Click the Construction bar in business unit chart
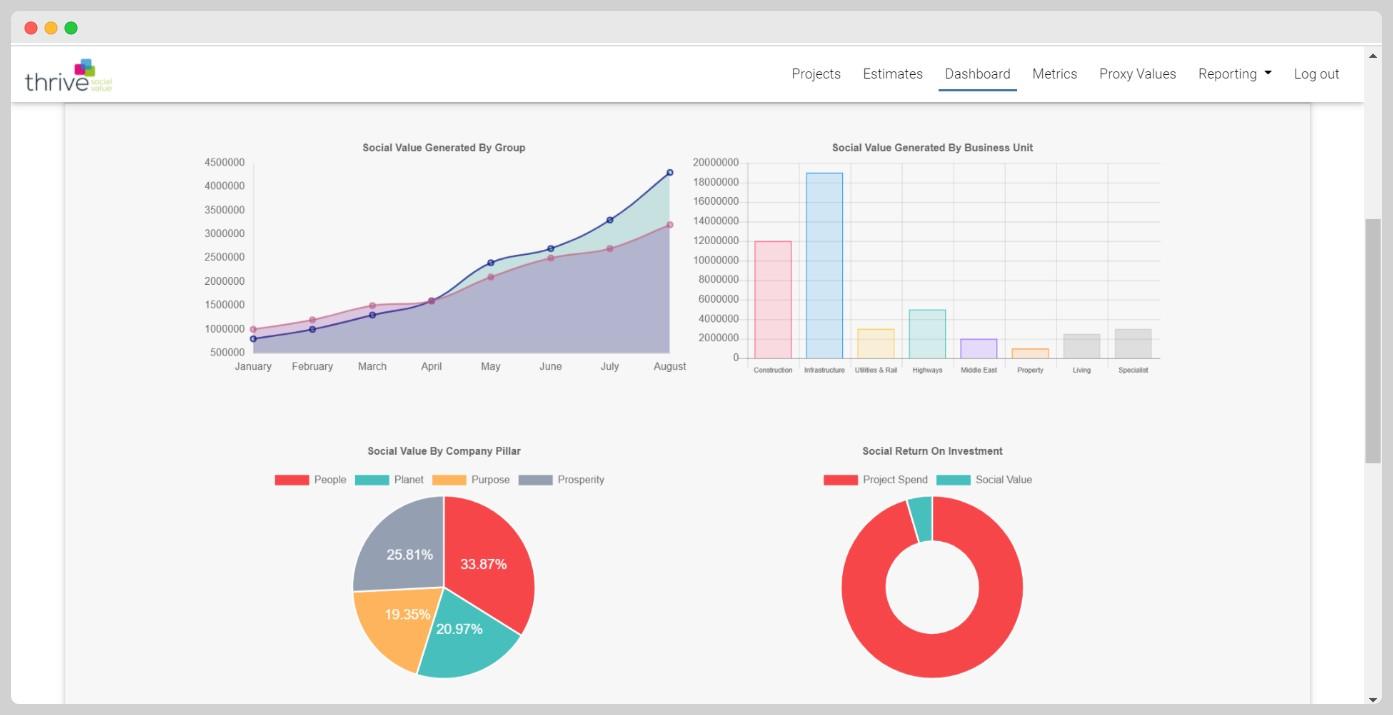Screen dimensions: 1393x715 click(x=773, y=300)
